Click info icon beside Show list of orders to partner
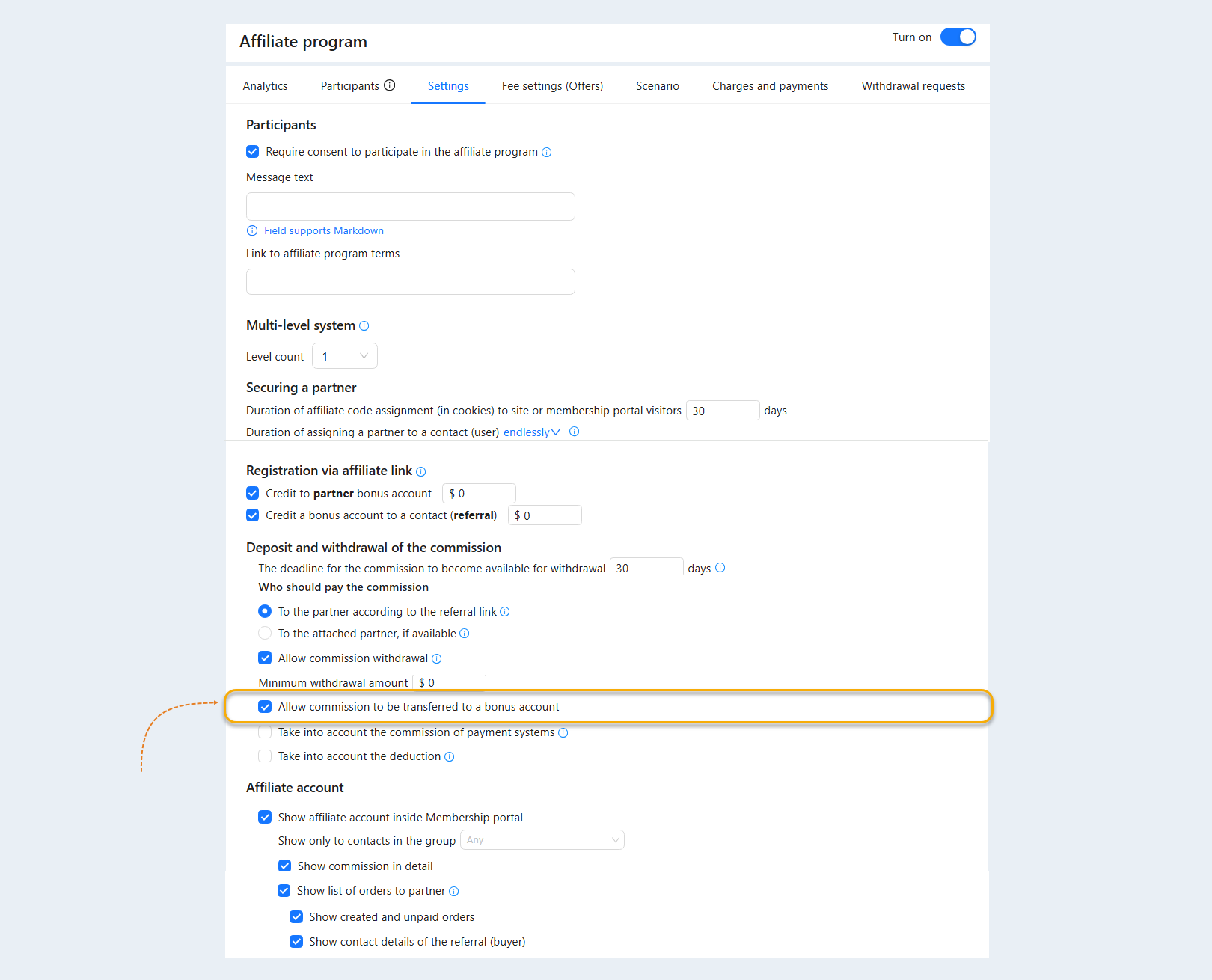 tap(454, 892)
